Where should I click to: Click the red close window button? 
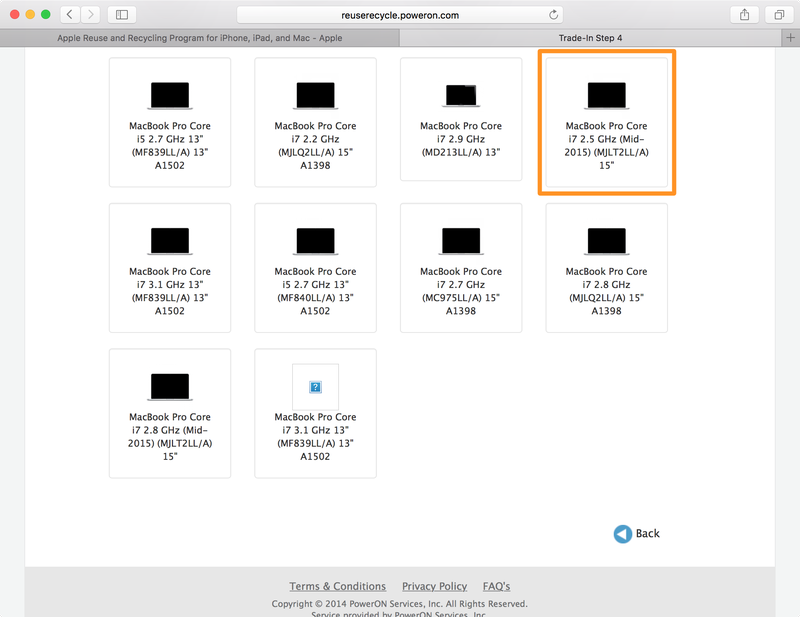(14, 14)
